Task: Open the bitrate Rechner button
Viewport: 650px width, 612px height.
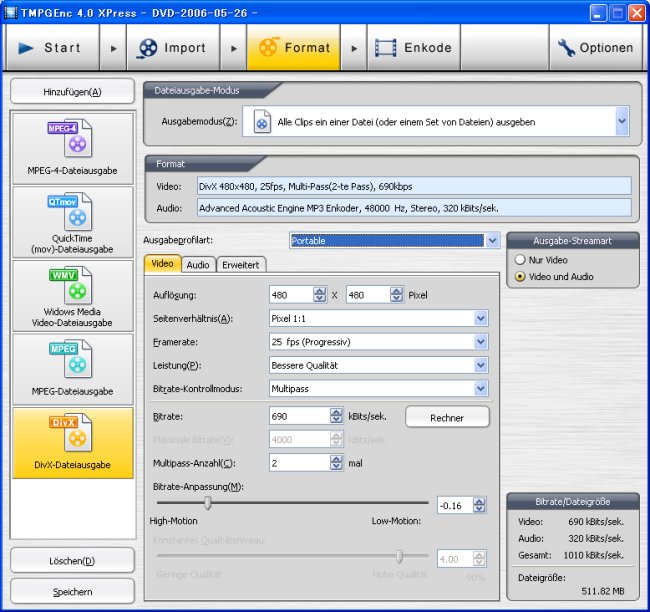Action: click(447, 418)
